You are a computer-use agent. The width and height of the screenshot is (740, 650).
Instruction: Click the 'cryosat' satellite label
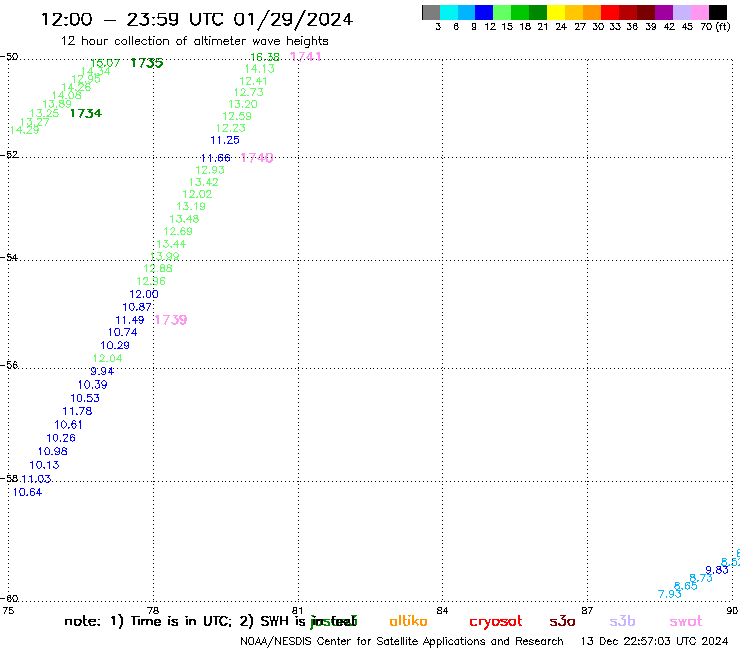[x=496, y=622]
